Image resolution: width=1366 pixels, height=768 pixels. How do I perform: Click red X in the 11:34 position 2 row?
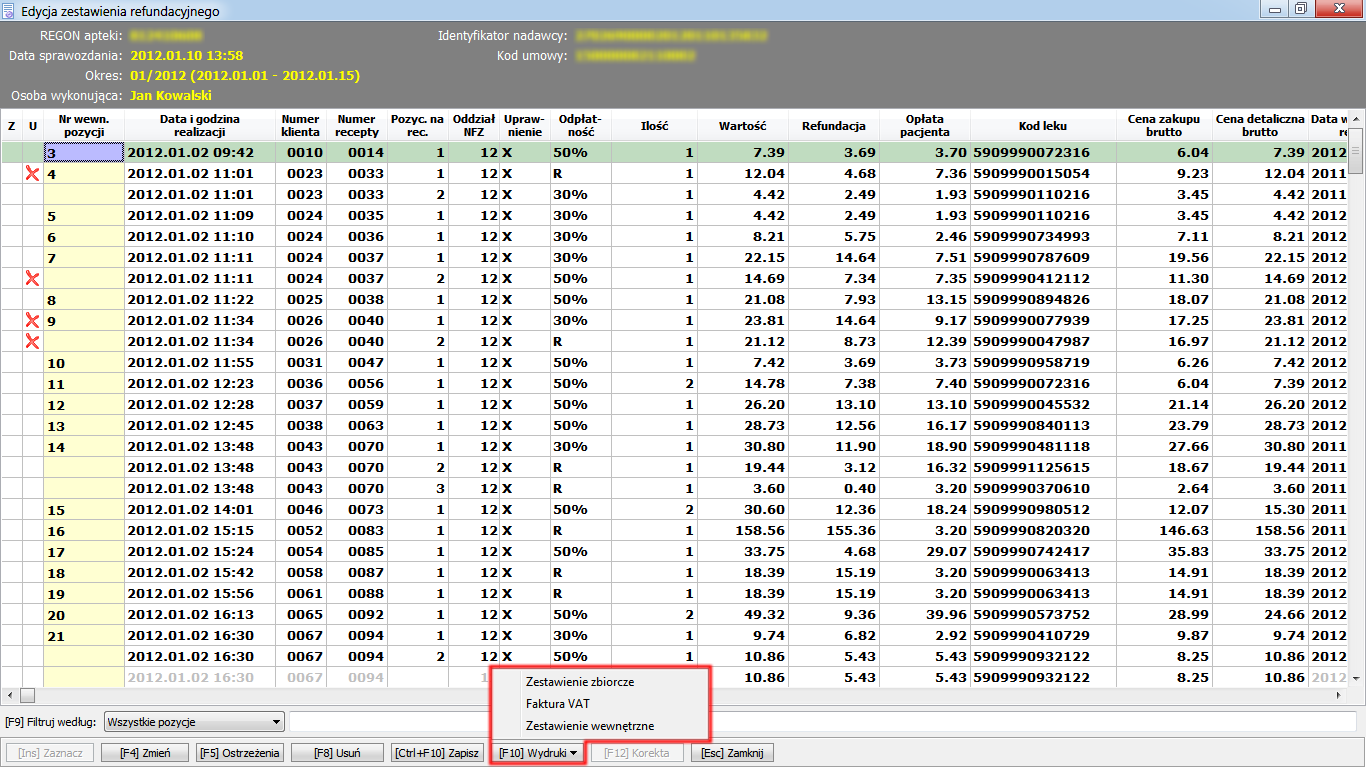click(32, 341)
